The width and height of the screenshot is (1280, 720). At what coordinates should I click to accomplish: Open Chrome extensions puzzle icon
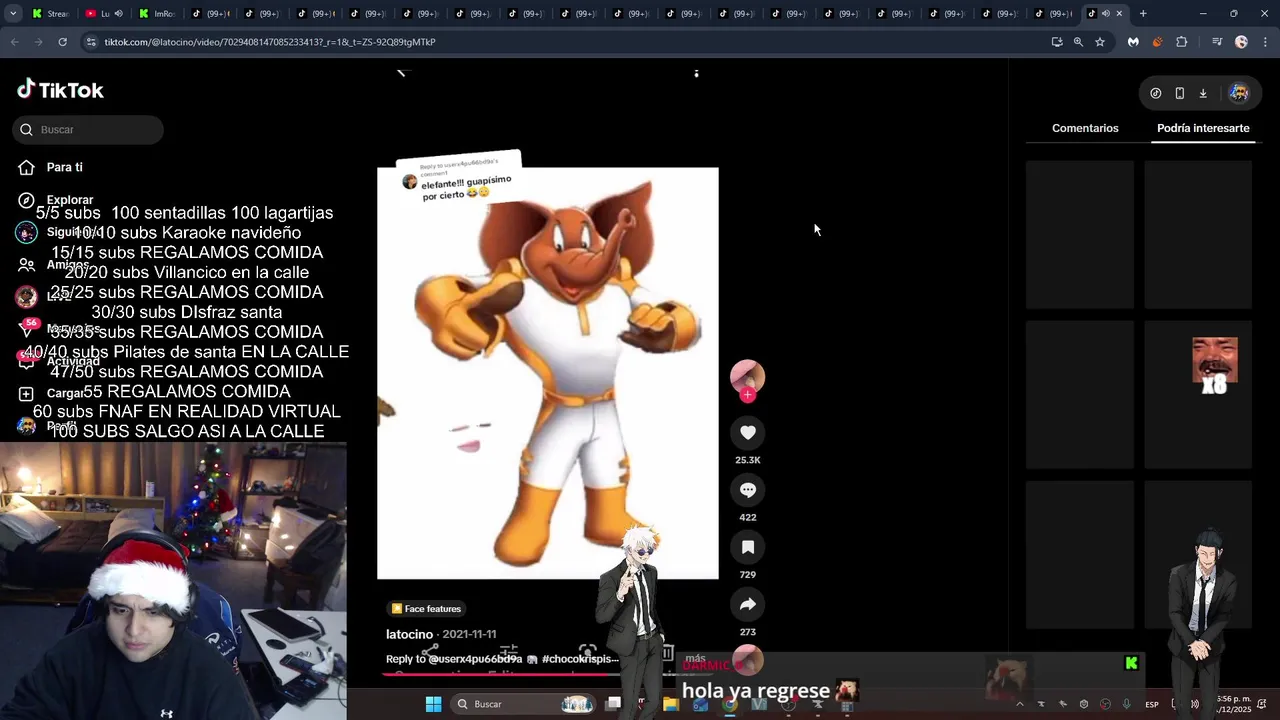1181,42
